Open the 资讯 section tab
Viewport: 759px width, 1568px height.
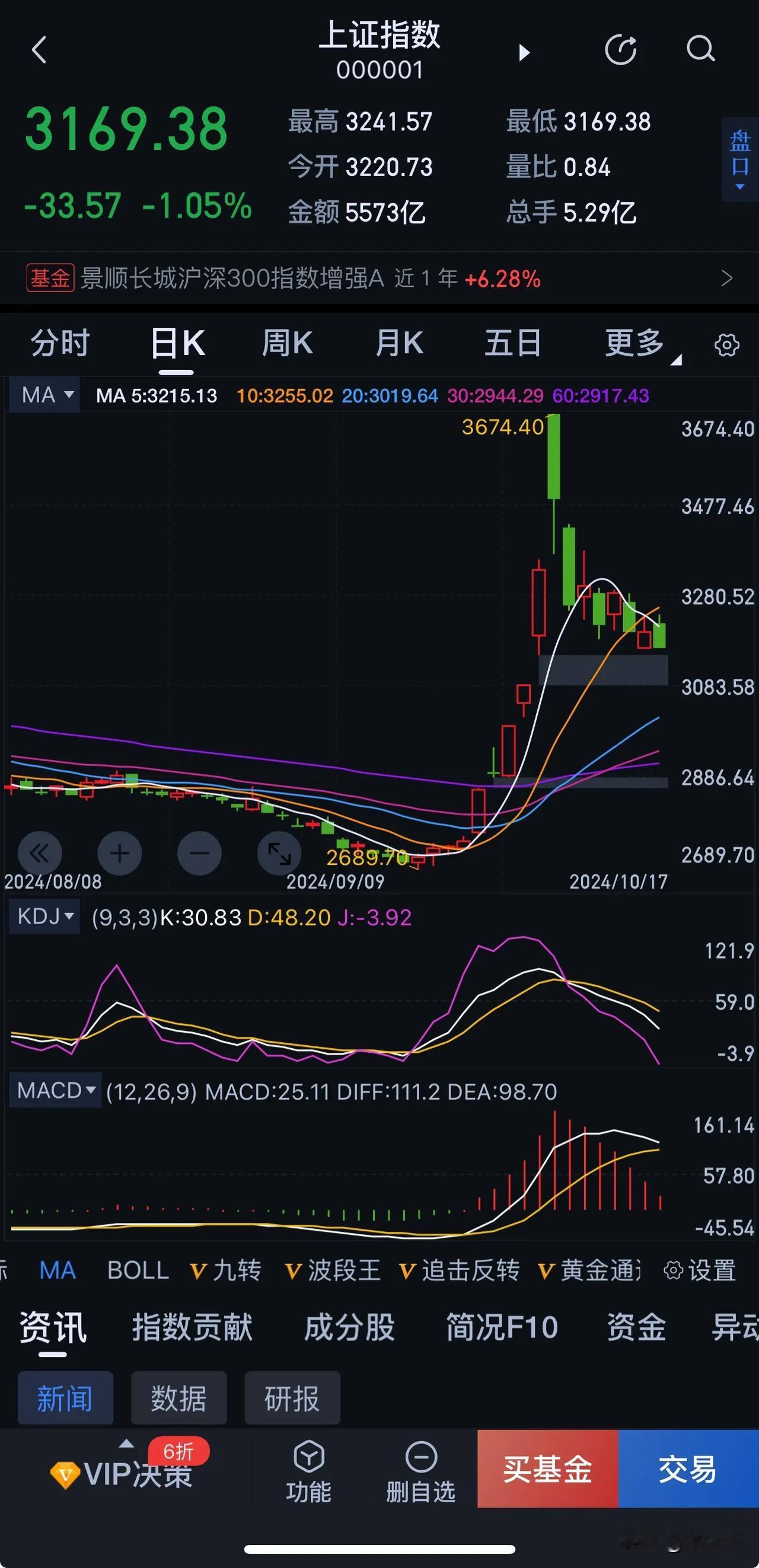click(52, 1327)
